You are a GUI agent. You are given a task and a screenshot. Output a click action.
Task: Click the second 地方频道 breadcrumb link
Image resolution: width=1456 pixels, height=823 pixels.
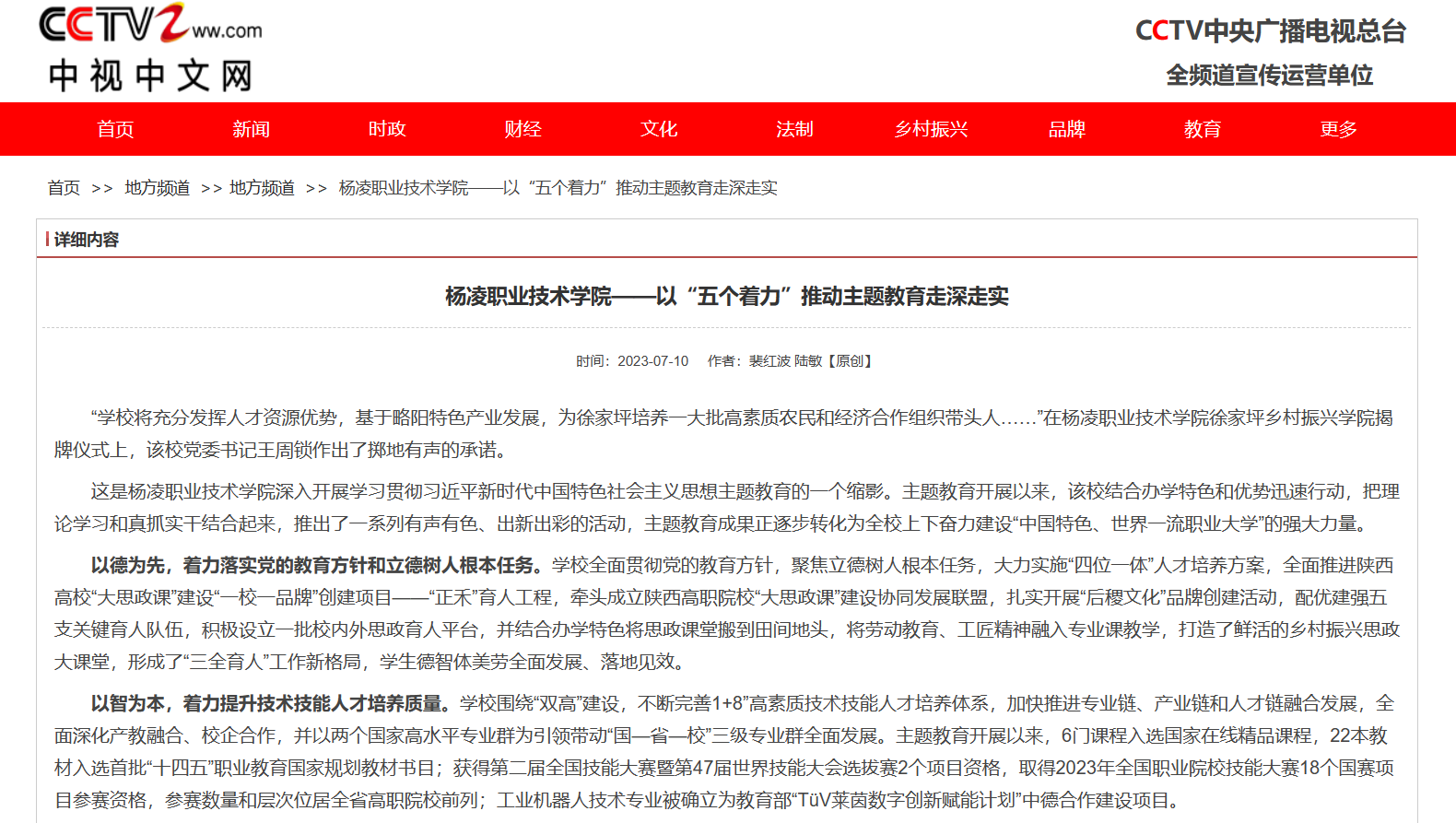pyautogui.click(x=263, y=188)
